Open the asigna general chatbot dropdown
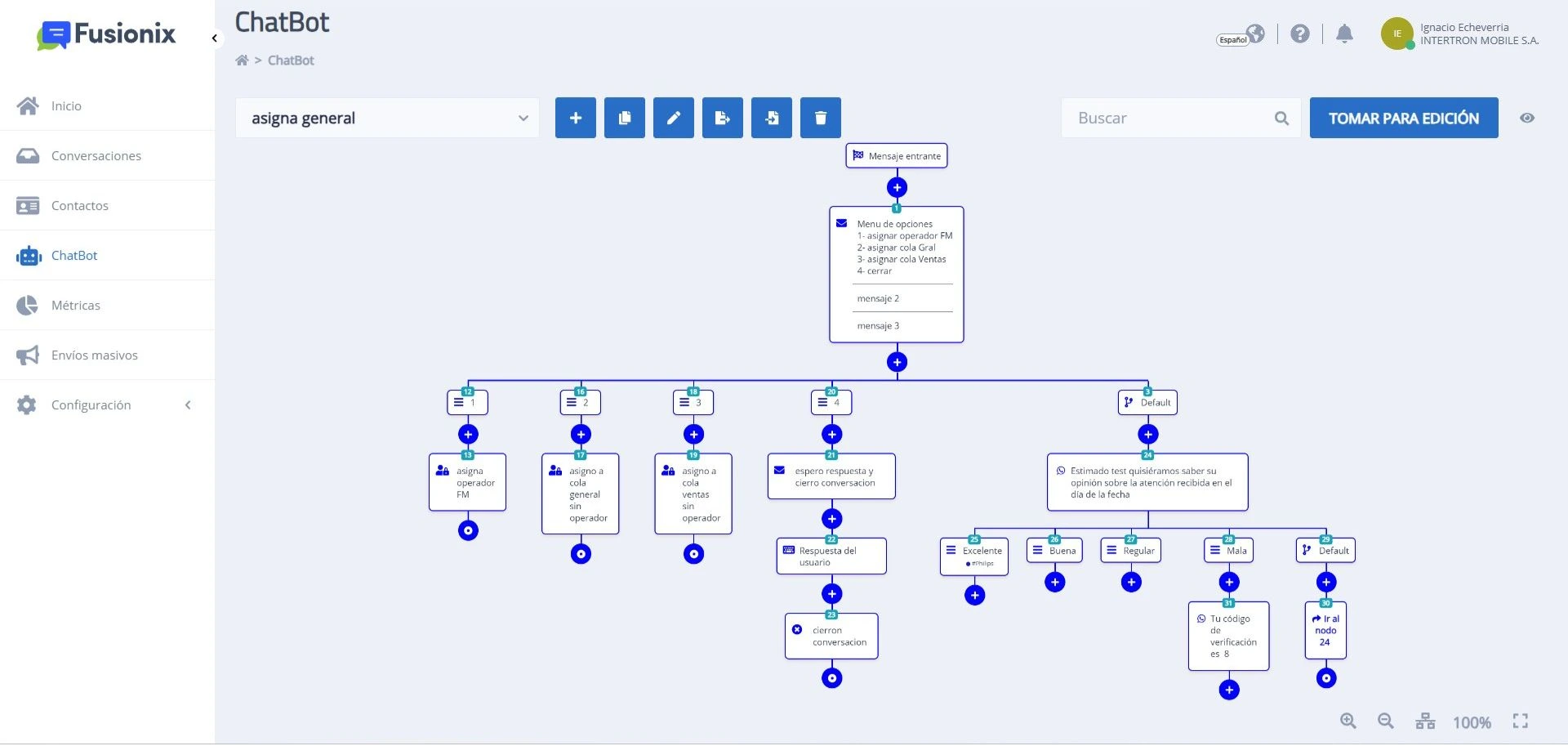 (x=387, y=118)
